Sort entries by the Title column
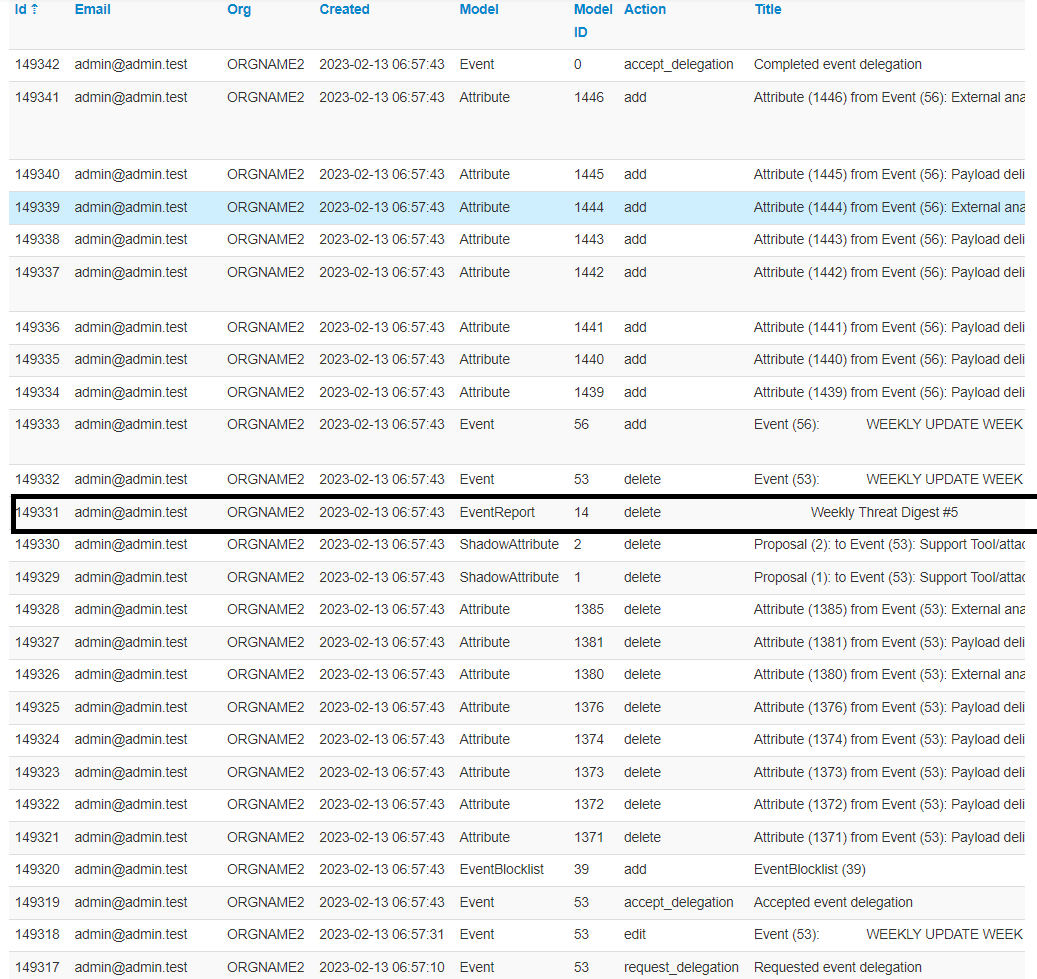Viewport: 1037px width, 979px height. (x=767, y=9)
